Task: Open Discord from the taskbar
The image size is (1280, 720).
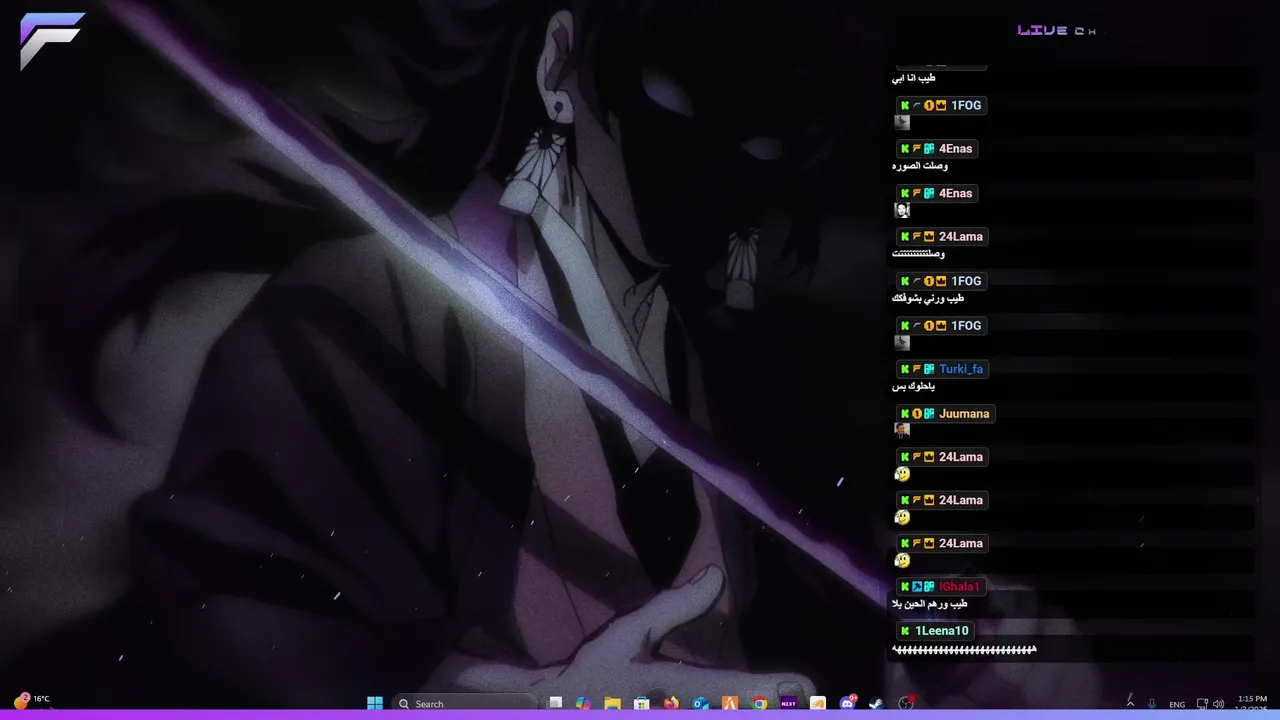Action: (x=848, y=703)
